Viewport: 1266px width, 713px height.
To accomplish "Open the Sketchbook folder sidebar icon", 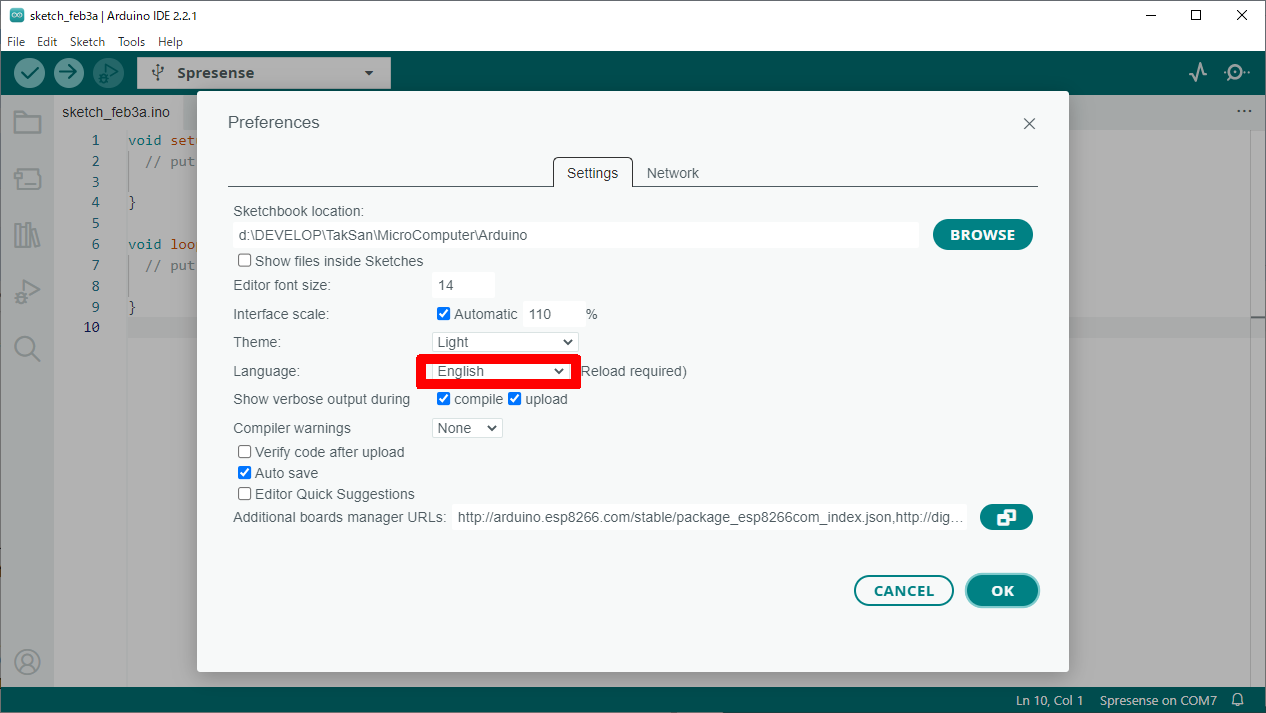I will point(27,123).
